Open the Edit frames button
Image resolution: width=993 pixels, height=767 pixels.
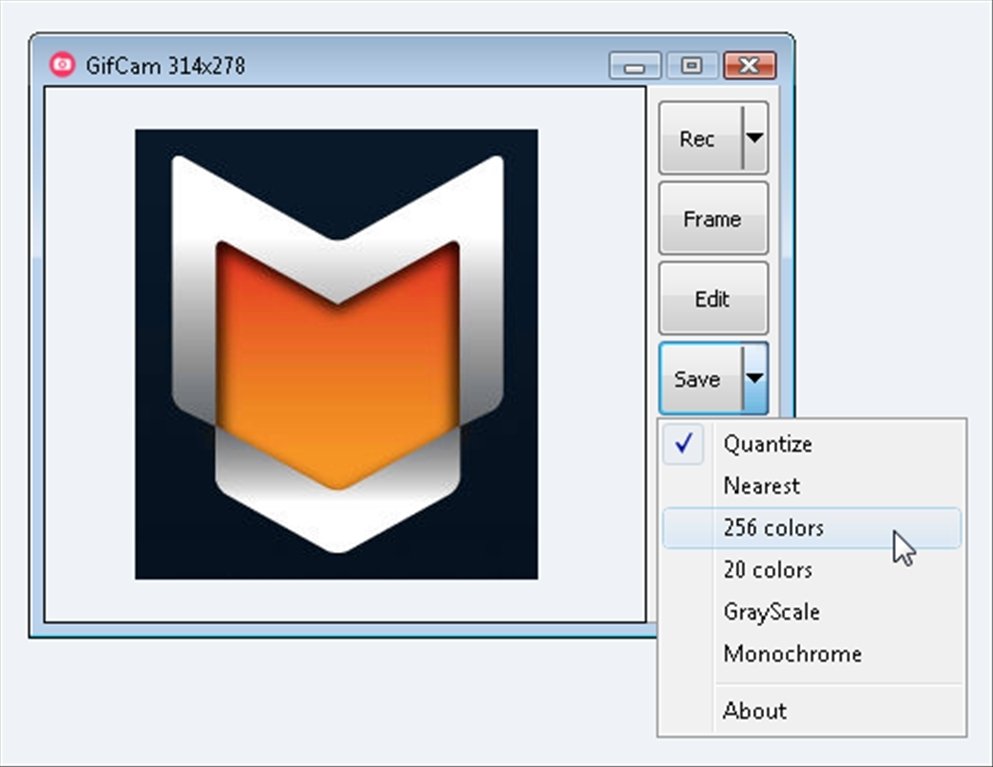point(714,298)
